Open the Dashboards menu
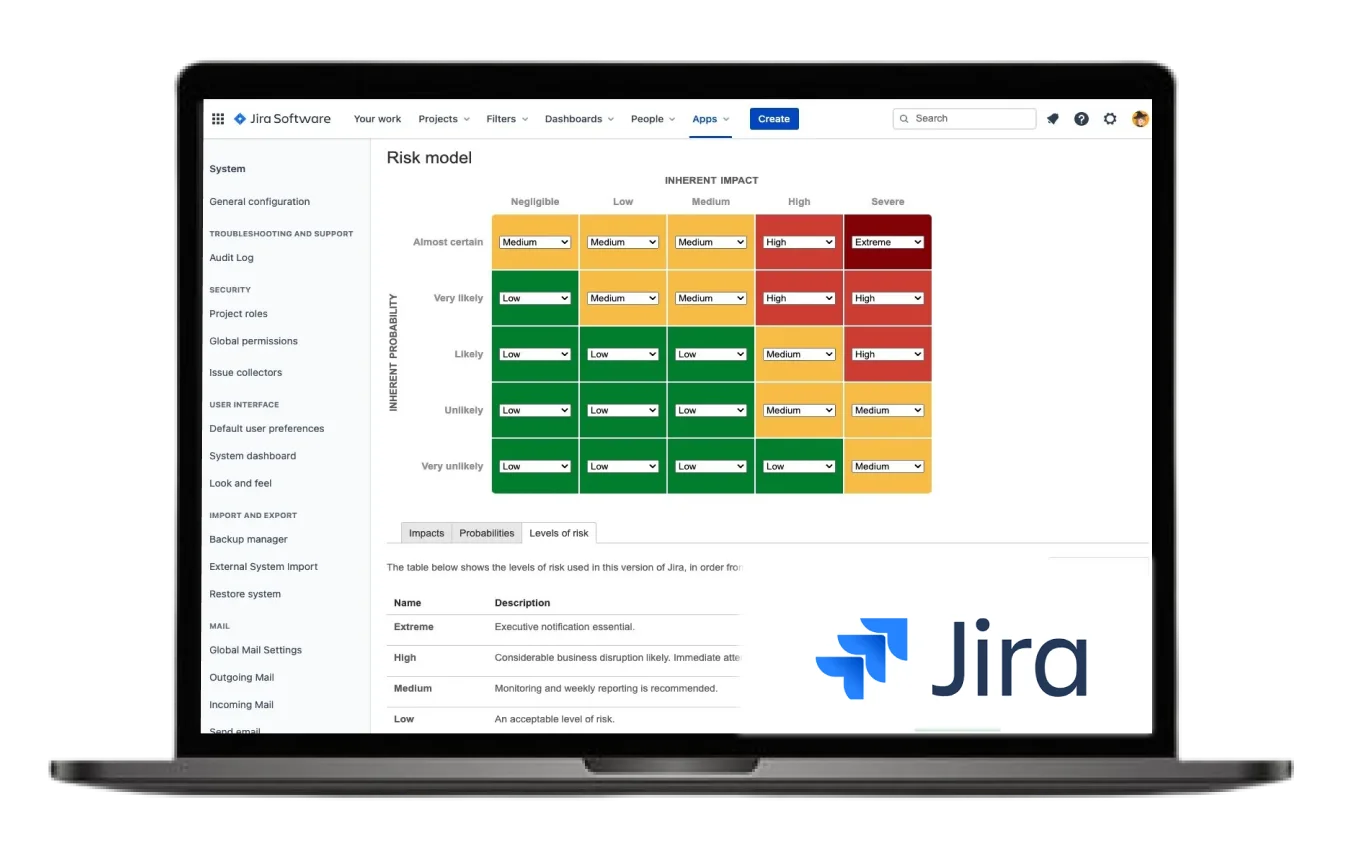1352x867 pixels. tap(580, 119)
